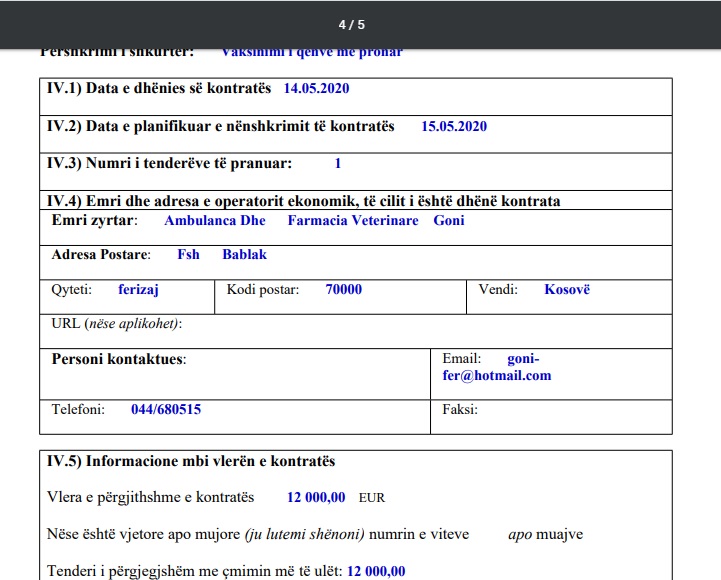Image resolution: width=721 pixels, height=580 pixels.
Task: Select the word "Goni" in Emri zyrtar
Action: pyautogui.click(x=449, y=220)
